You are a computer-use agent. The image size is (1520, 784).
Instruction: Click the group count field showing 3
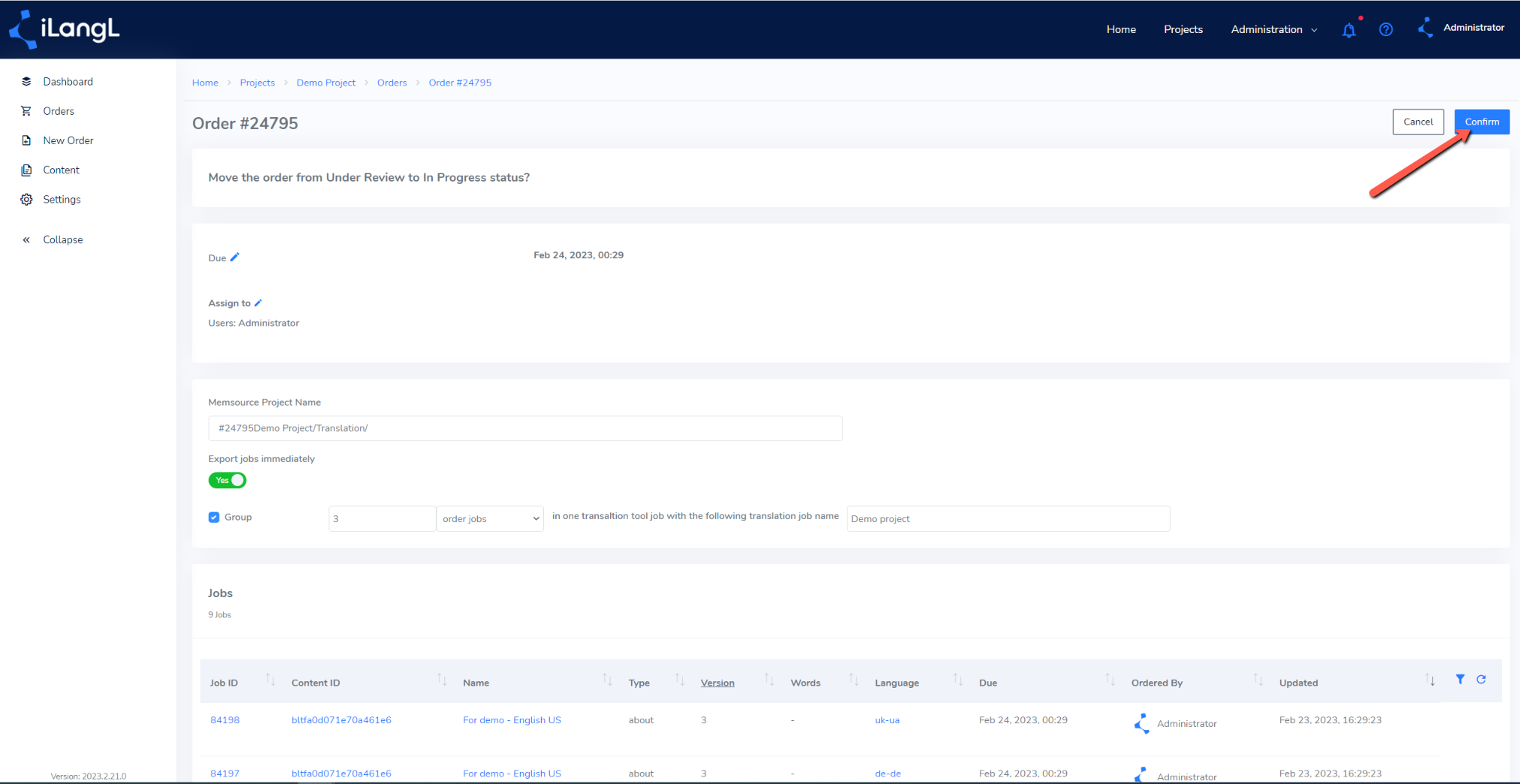pos(382,519)
